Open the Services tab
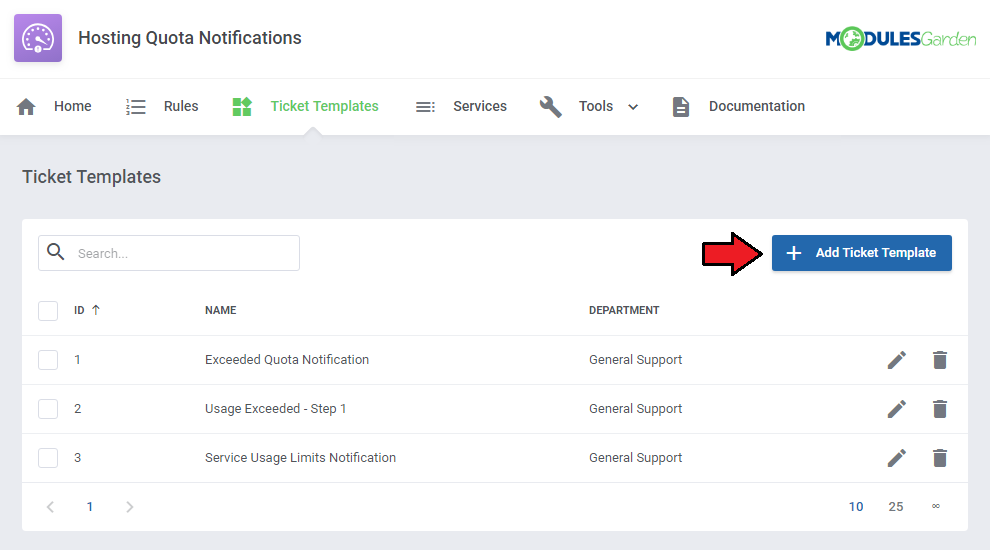This screenshot has width=990, height=550. pos(480,106)
